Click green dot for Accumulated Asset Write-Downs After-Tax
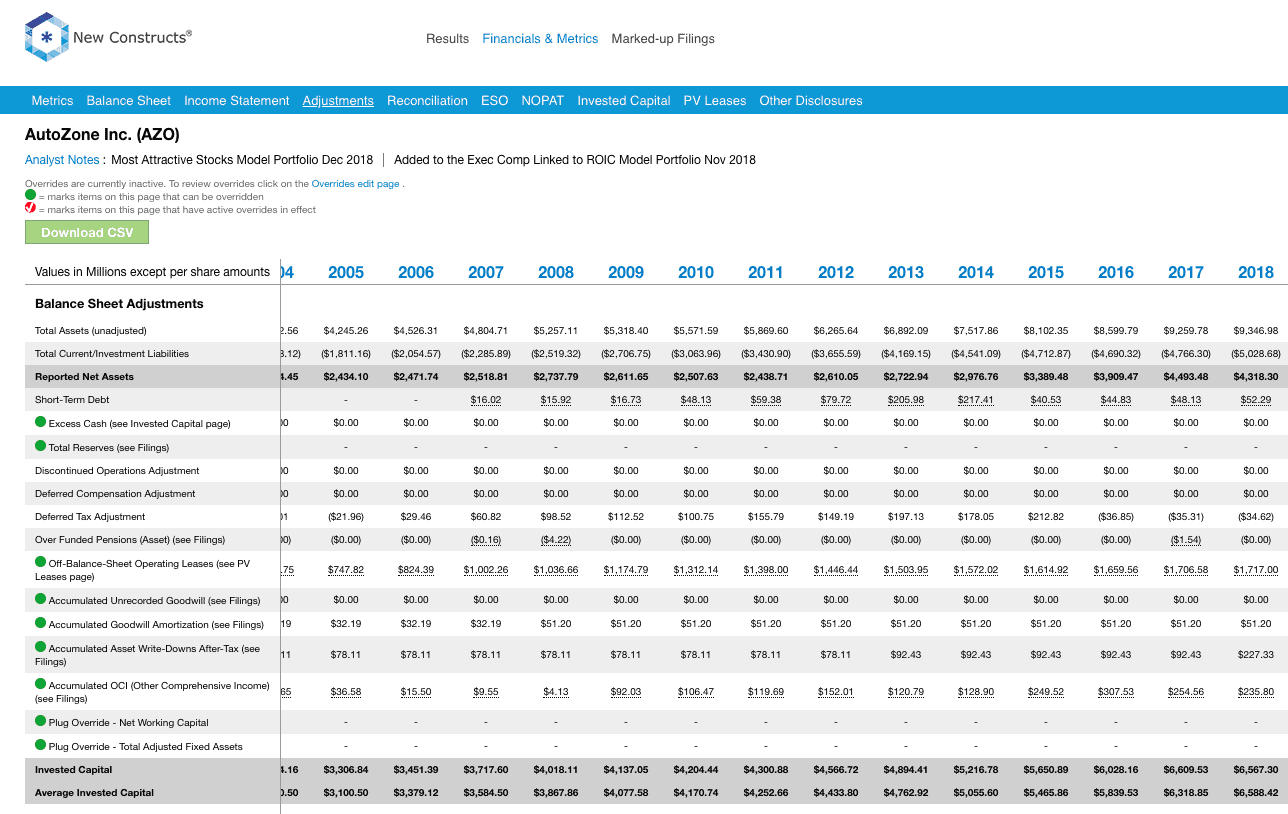Viewport: 1288px width, 814px height. tap(40, 648)
